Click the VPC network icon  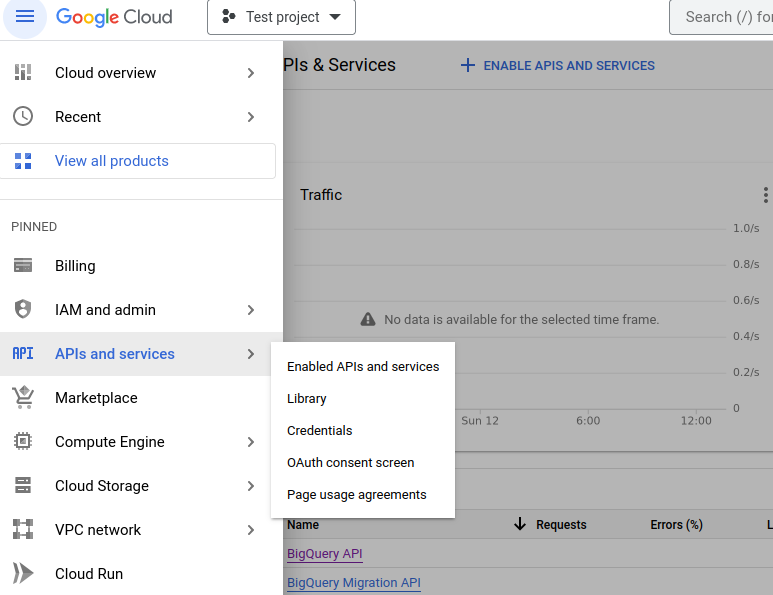(x=23, y=529)
